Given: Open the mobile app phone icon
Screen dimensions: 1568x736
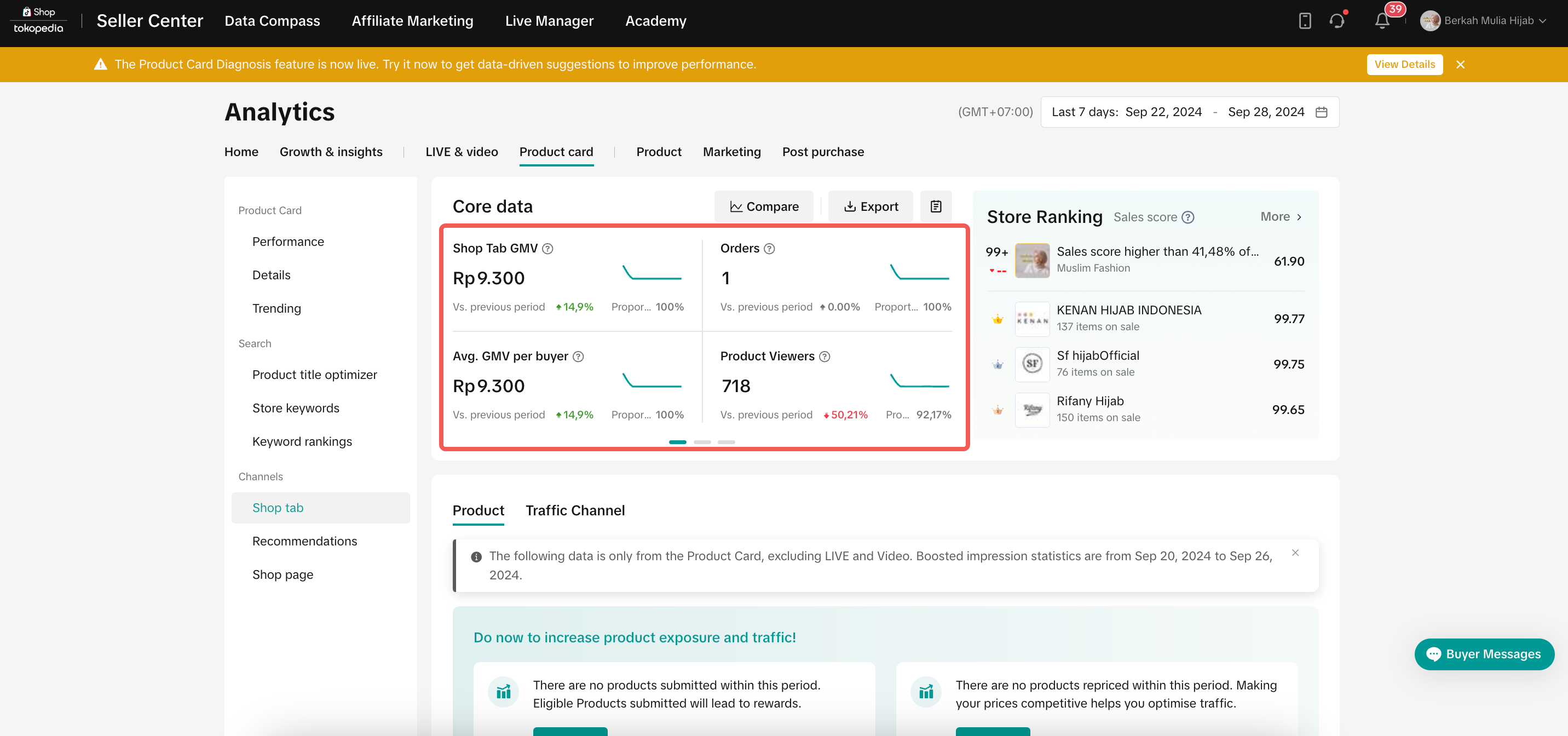Looking at the screenshot, I should click(1305, 21).
